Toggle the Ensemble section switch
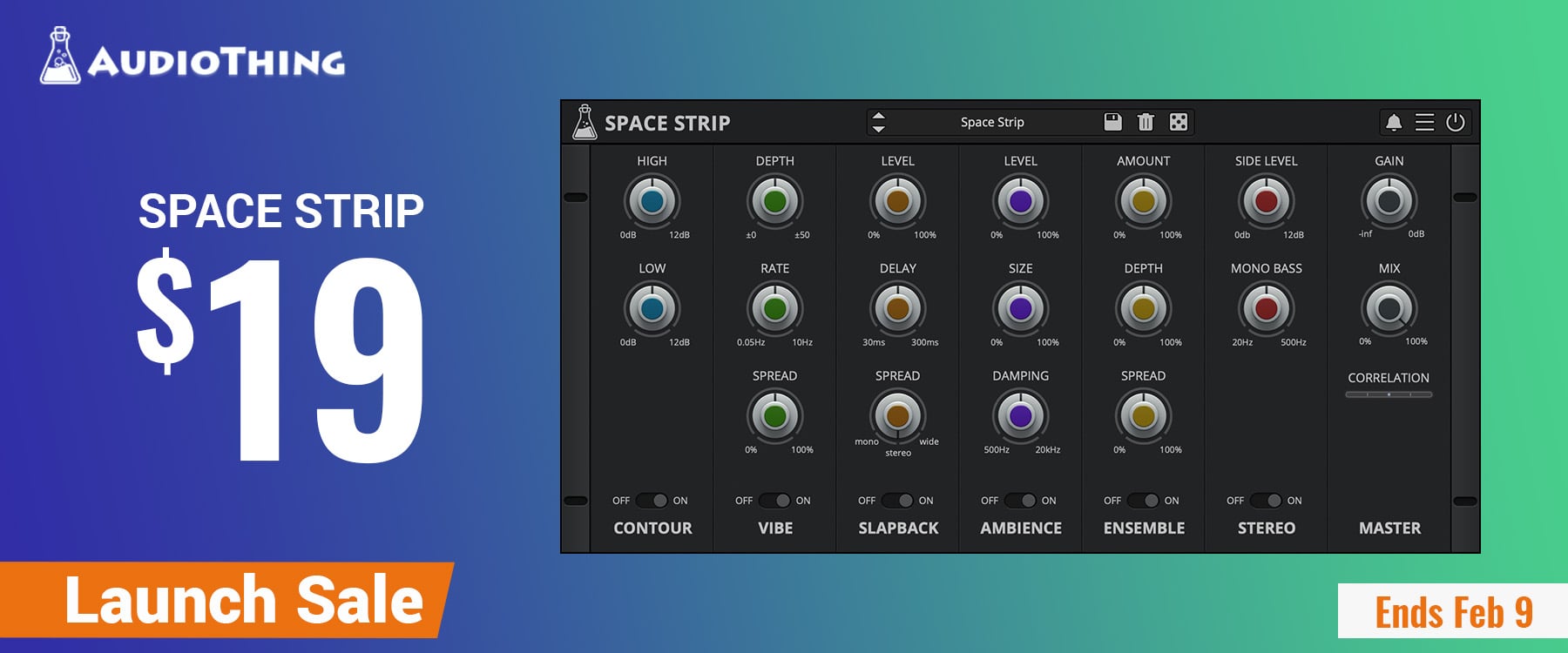Image resolution: width=1568 pixels, height=653 pixels. click(x=1143, y=501)
